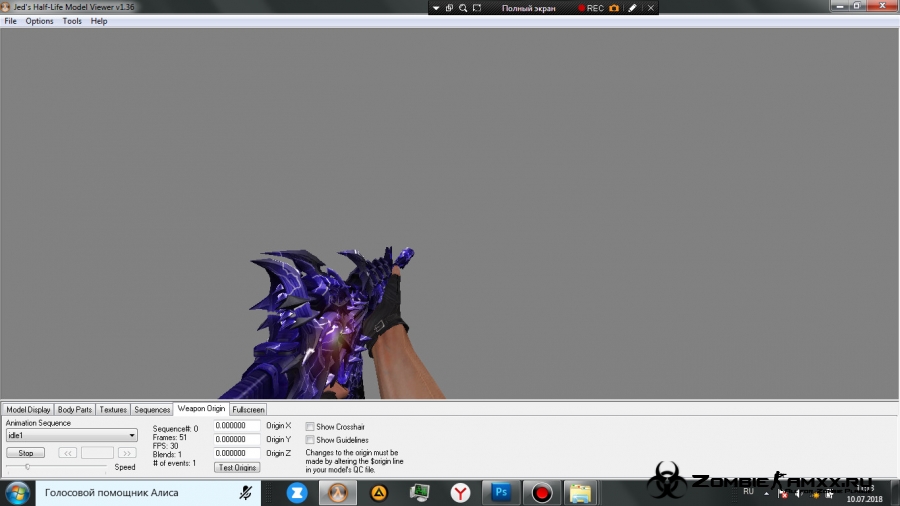The image size is (900, 506).
Task: Click the 10.07.2018 date in the tray
Action: 864,499
